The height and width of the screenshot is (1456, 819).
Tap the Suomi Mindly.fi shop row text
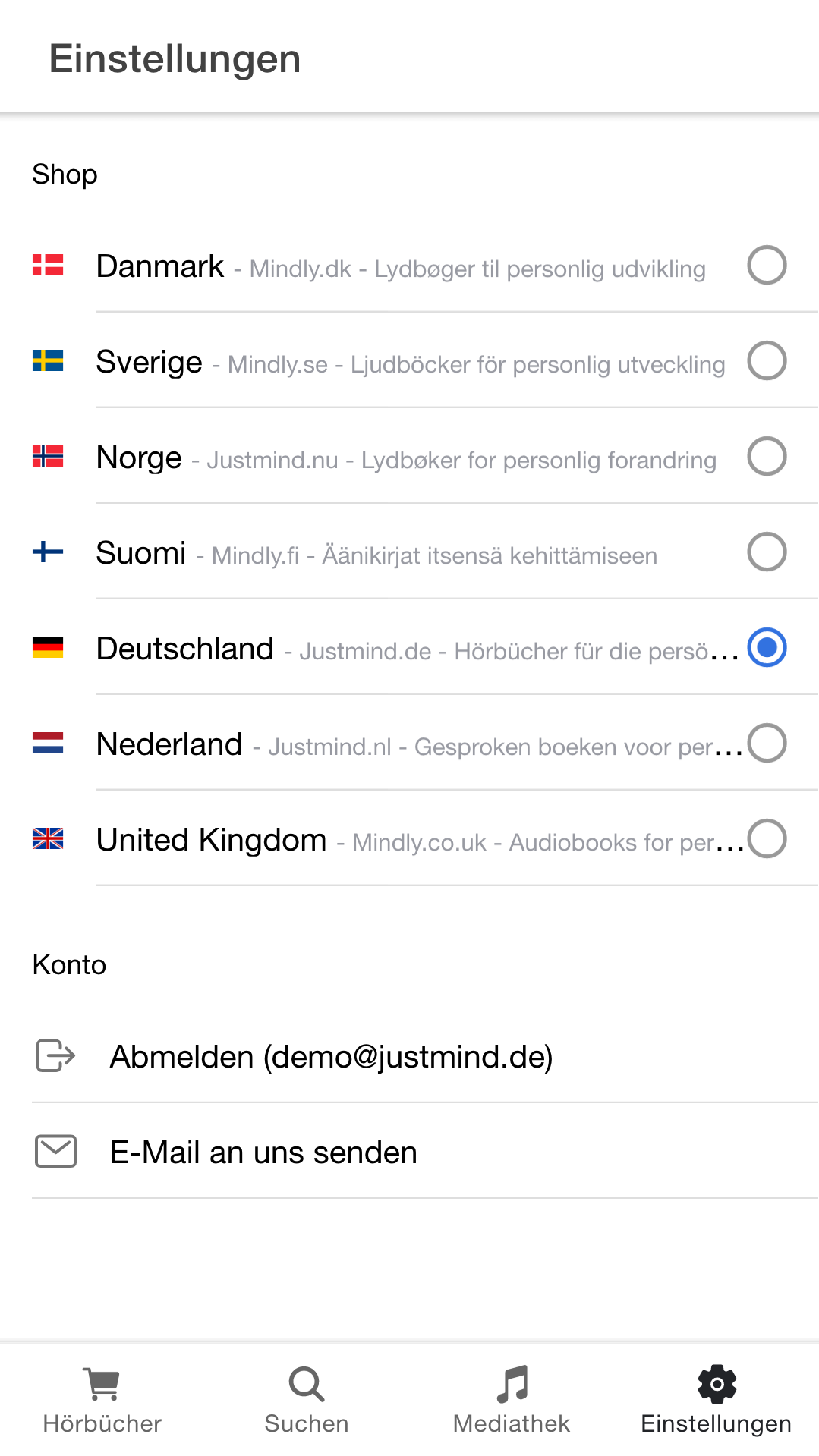tap(376, 553)
